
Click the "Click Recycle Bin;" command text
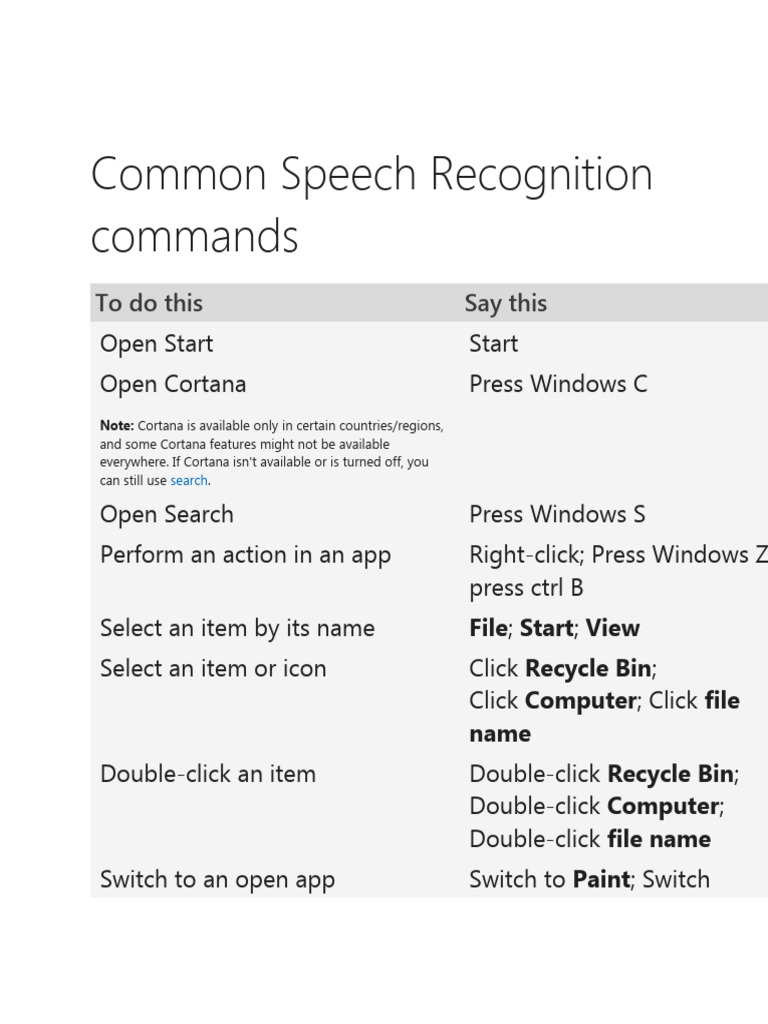tap(563, 668)
